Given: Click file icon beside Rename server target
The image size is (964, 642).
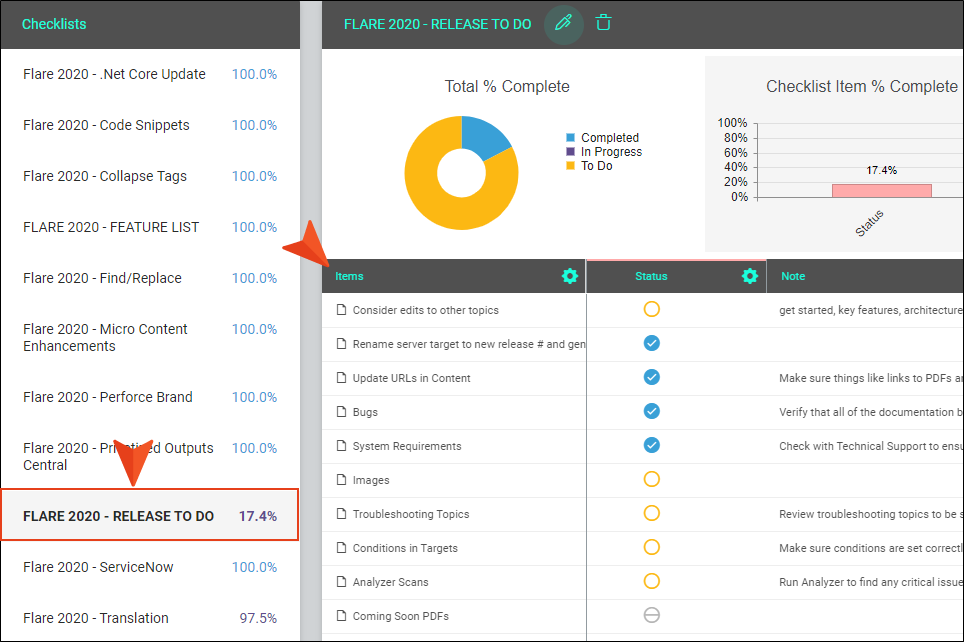Looking at the screenshot, I should [x=341, y=343].
